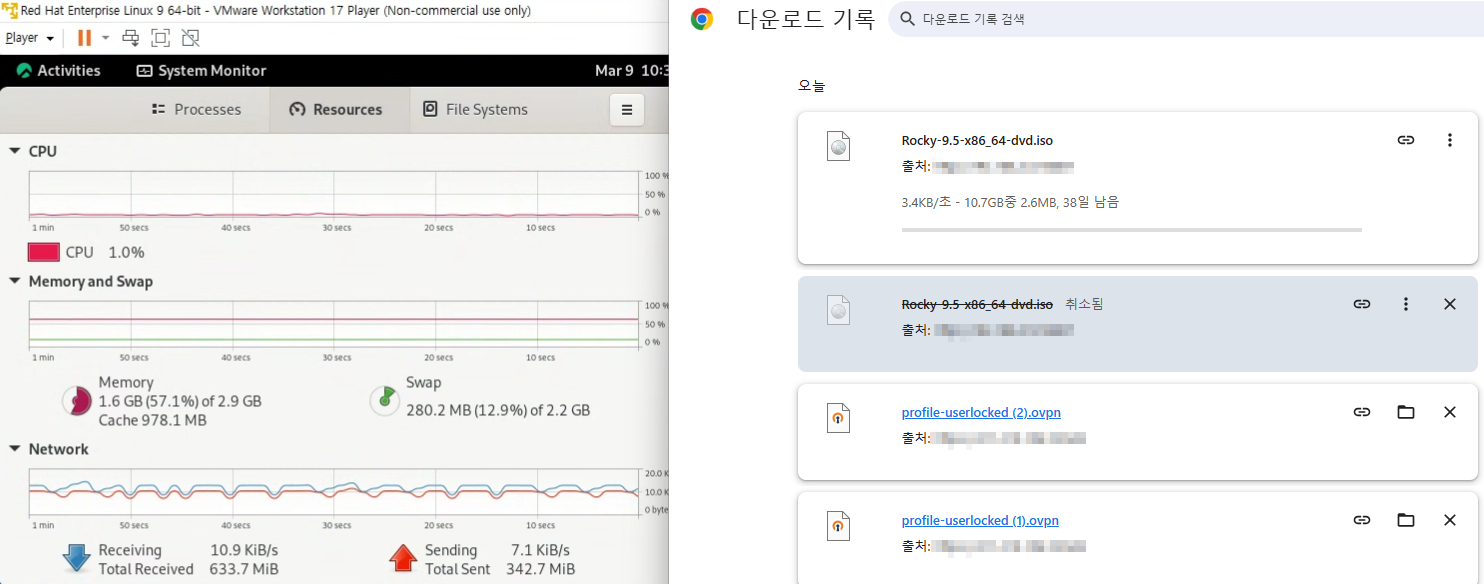Click the Memory pie color icon
1484x584 pixels.
point(77,401)
